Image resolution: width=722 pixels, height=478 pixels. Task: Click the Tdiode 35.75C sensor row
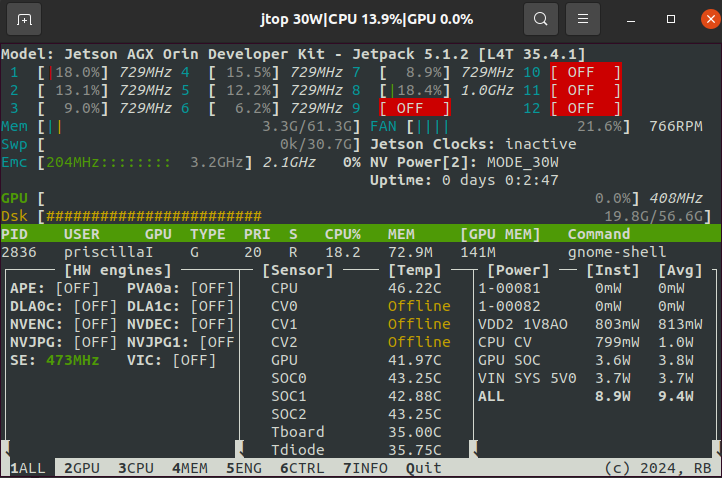(x=356, y=450)
